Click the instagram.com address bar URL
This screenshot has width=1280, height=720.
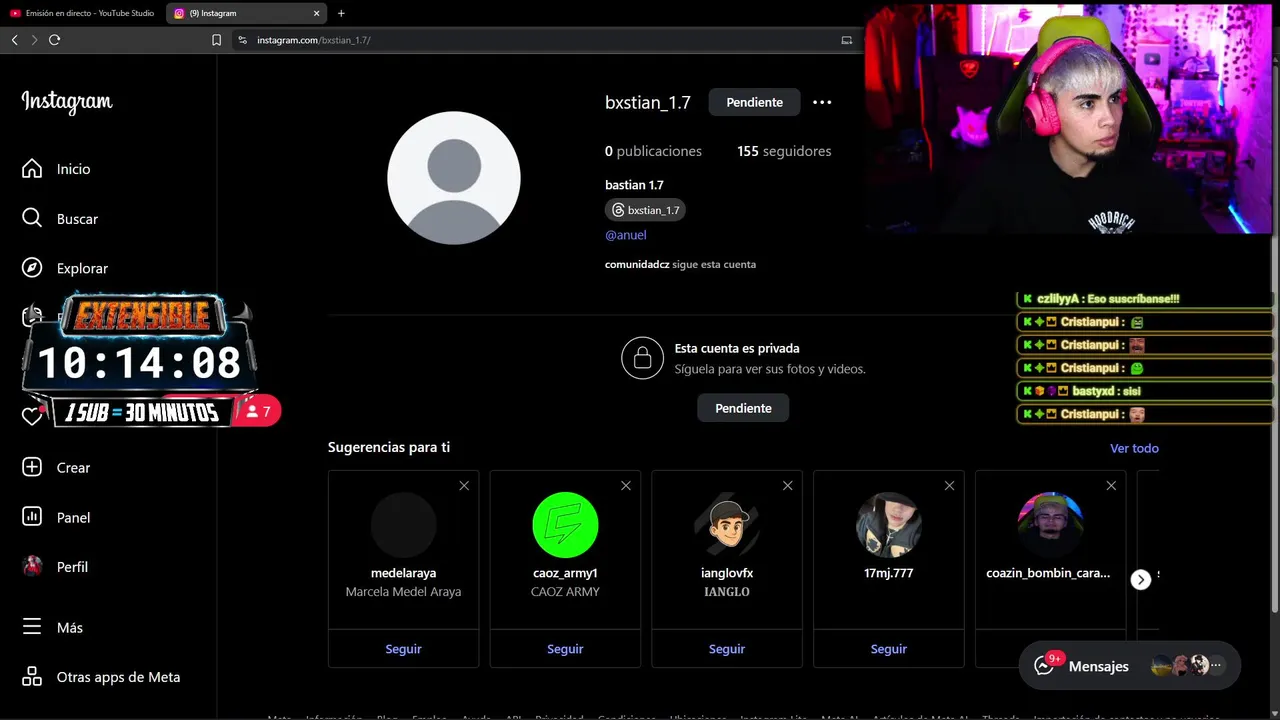314,40
